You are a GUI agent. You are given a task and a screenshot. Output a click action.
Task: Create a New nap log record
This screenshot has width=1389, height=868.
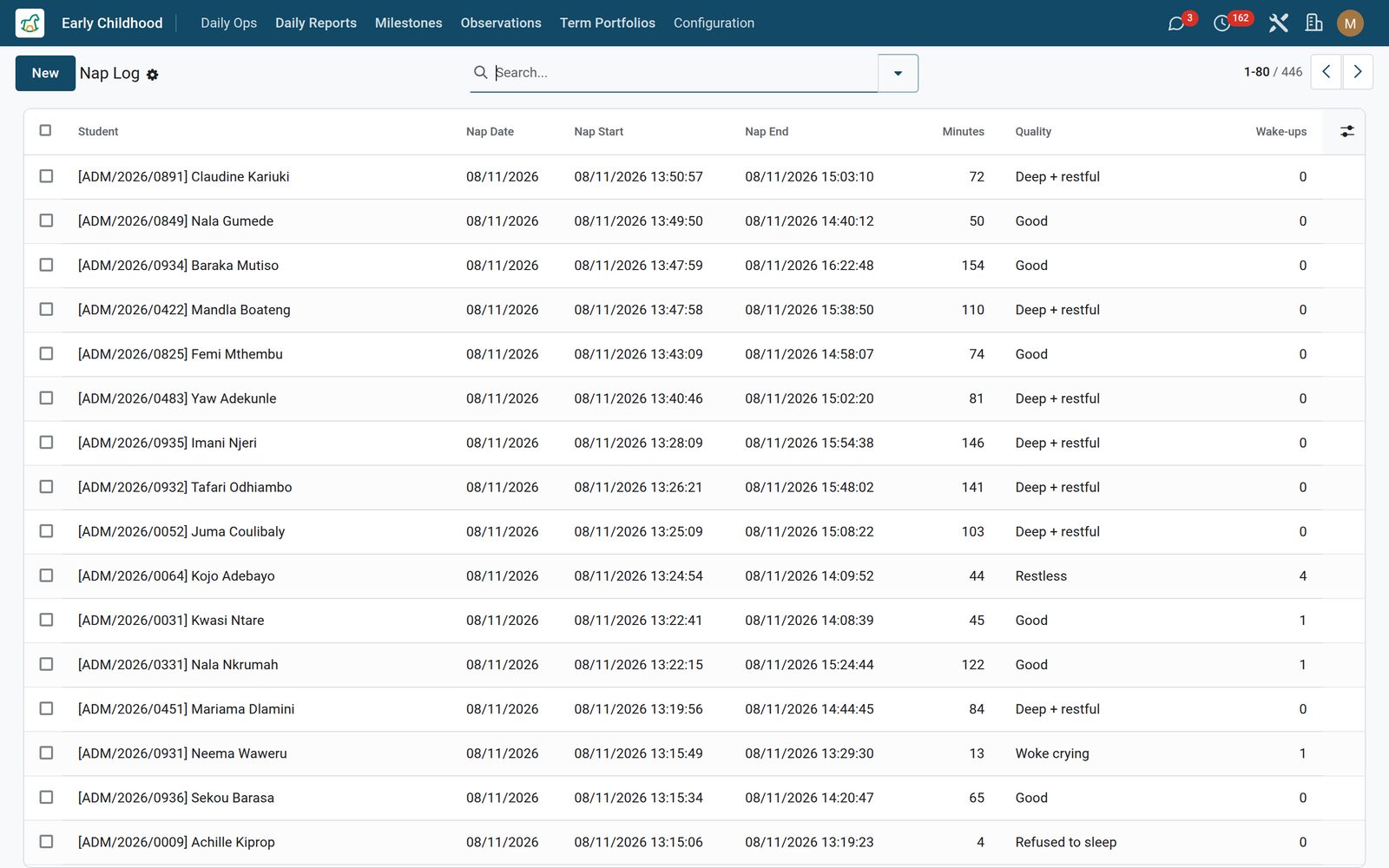tap(45, 73)
